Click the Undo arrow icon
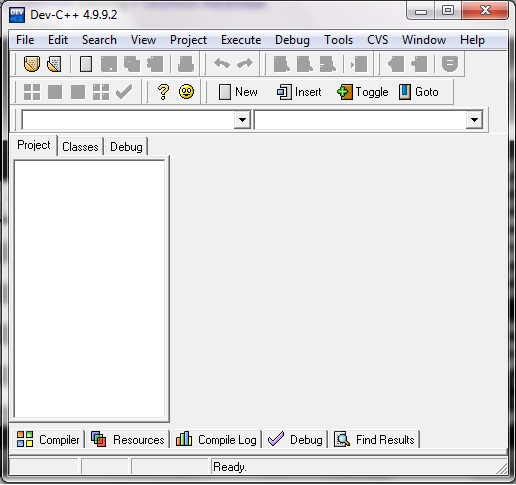 [222, 63]
